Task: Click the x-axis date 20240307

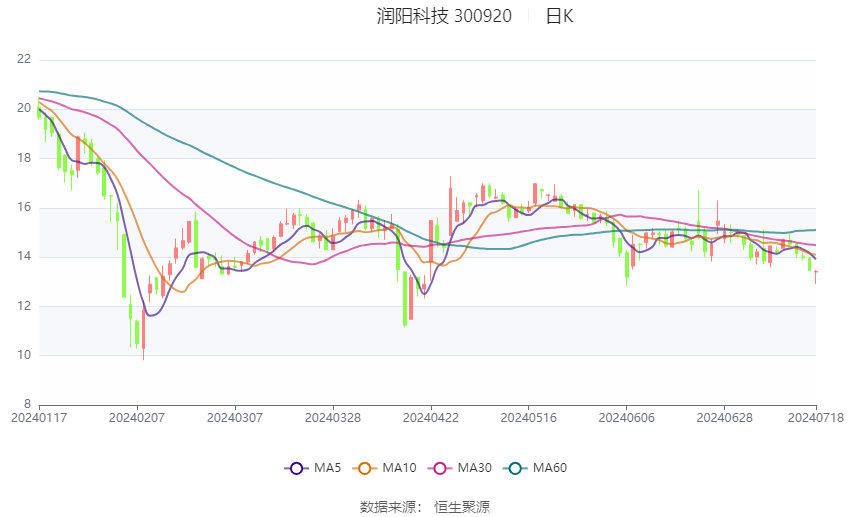Action: tap(235, 418)
